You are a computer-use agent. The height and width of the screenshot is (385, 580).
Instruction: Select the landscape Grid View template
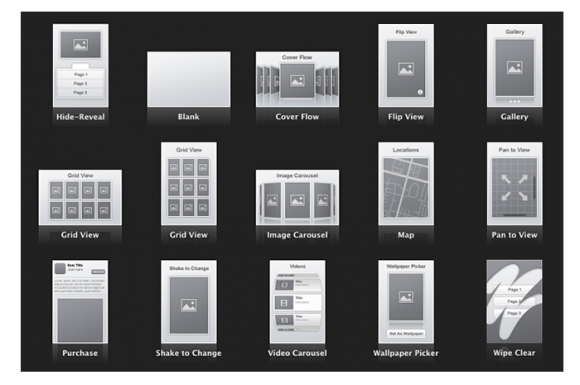click(x=80, y=197)
